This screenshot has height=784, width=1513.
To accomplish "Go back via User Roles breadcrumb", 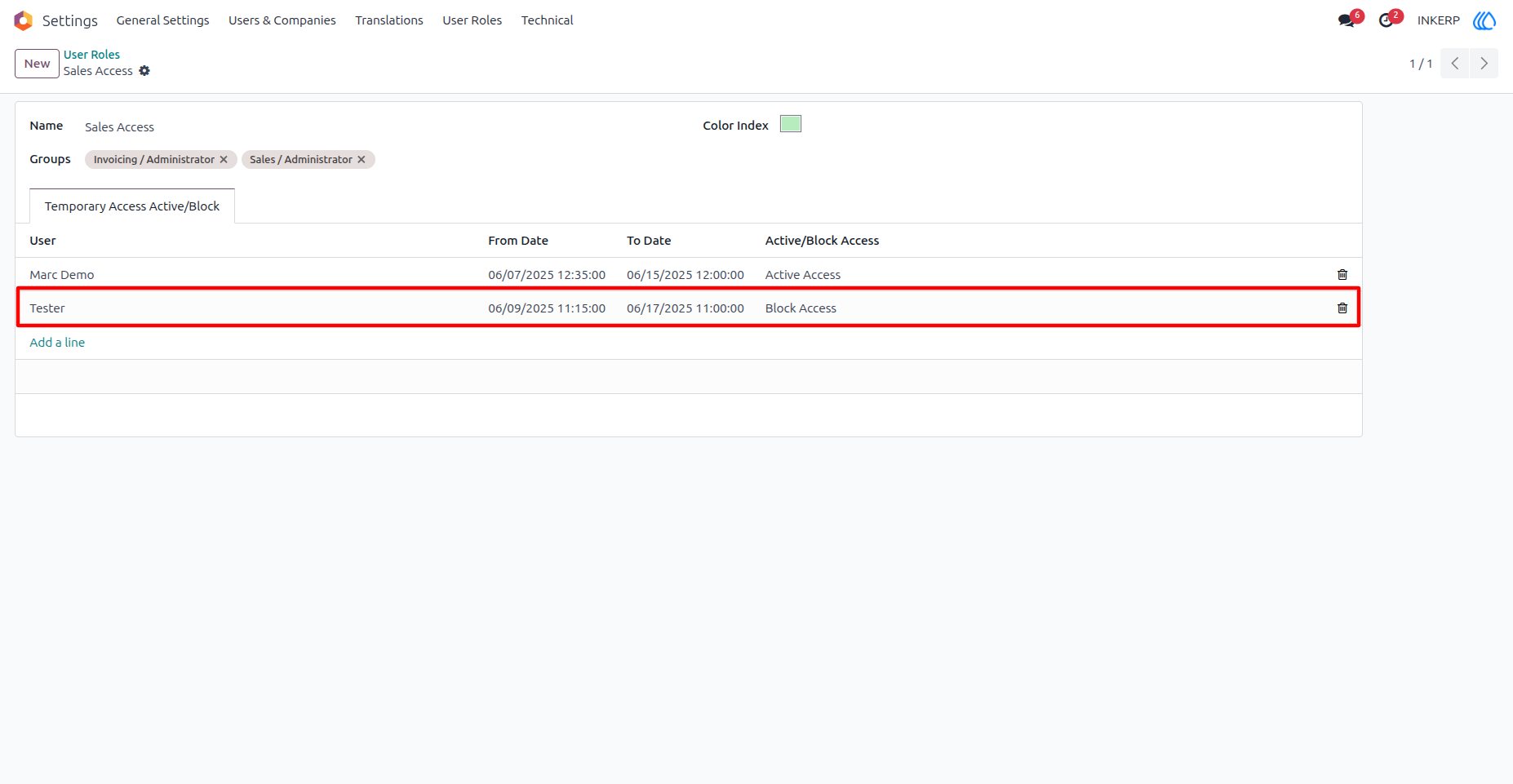I will pyautogui.click(x=92, y=55).
